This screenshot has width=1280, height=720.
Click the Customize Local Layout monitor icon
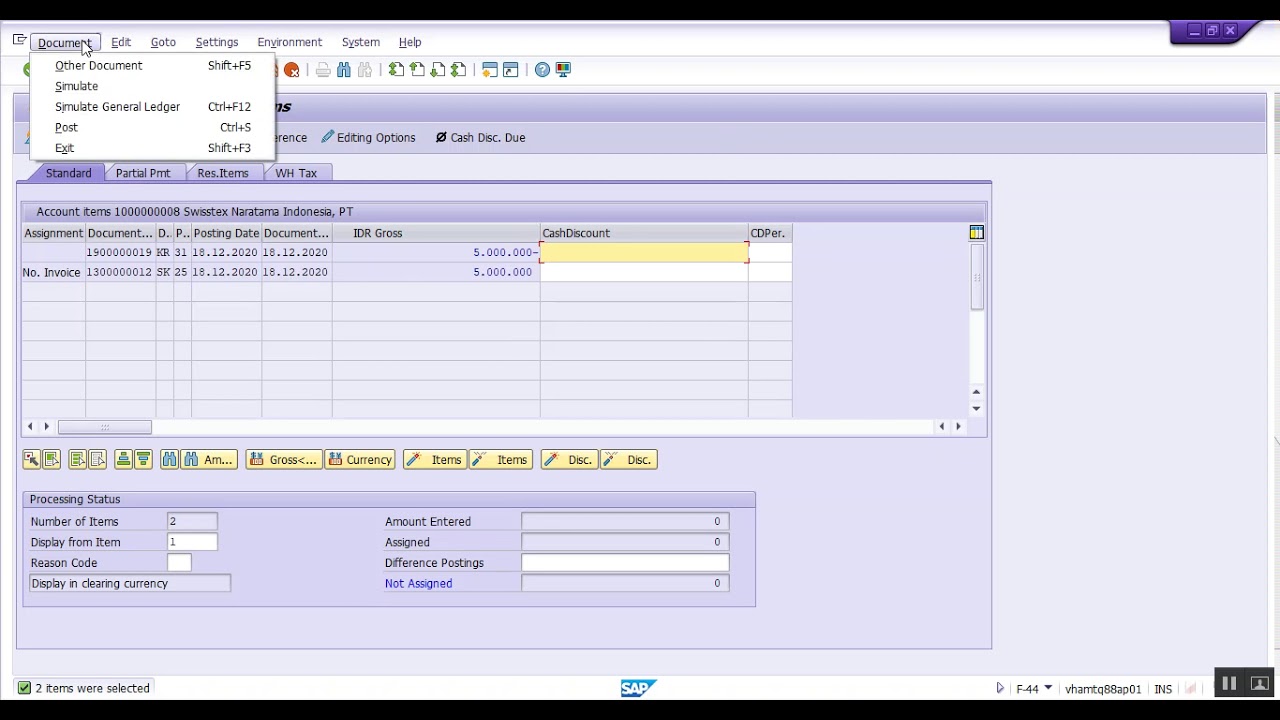pyautogui.click(x=563, y=70)
